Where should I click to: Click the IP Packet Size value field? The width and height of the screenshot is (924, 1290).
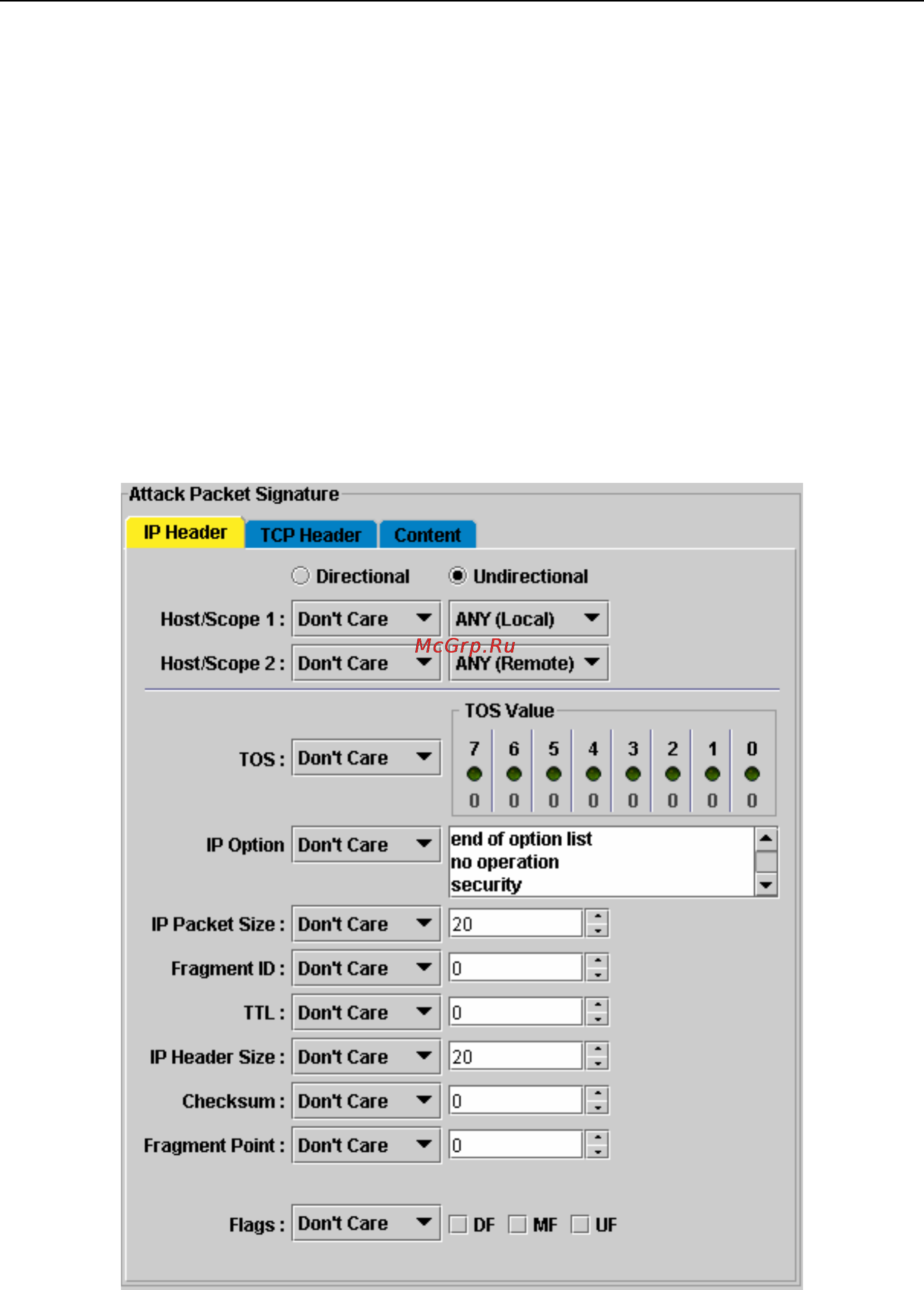tap(516, 924)
